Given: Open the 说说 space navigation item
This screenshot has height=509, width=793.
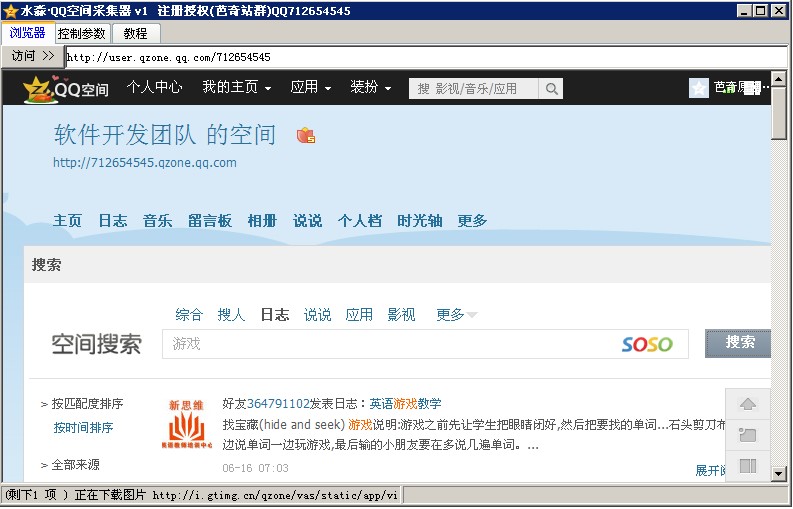Looking at the screenshot, I should point(307,221).
